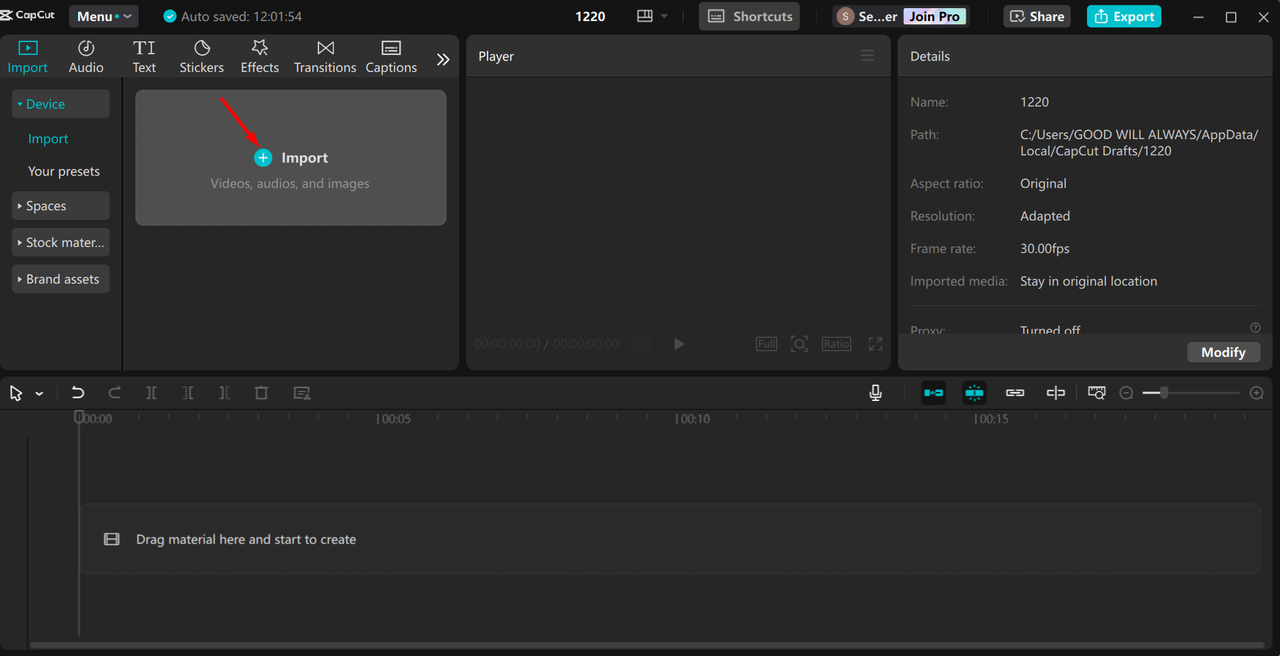The height and width of the screenshot is (656, 1280).
Task: Click the timeline cover settings icon
Action: [1097, 393]
